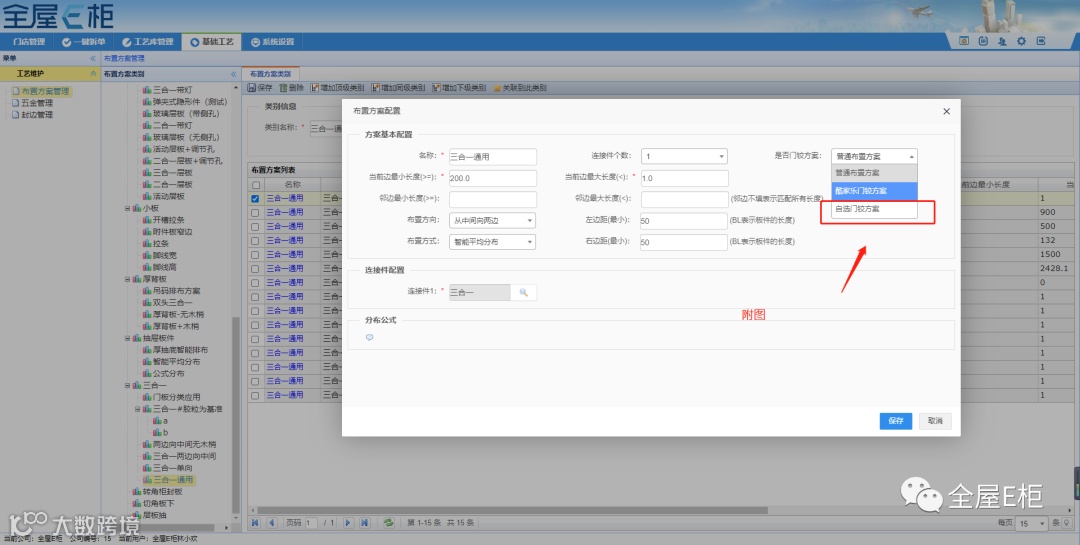Switch to the 一键拆单 top tab

[x=83, y=41]
